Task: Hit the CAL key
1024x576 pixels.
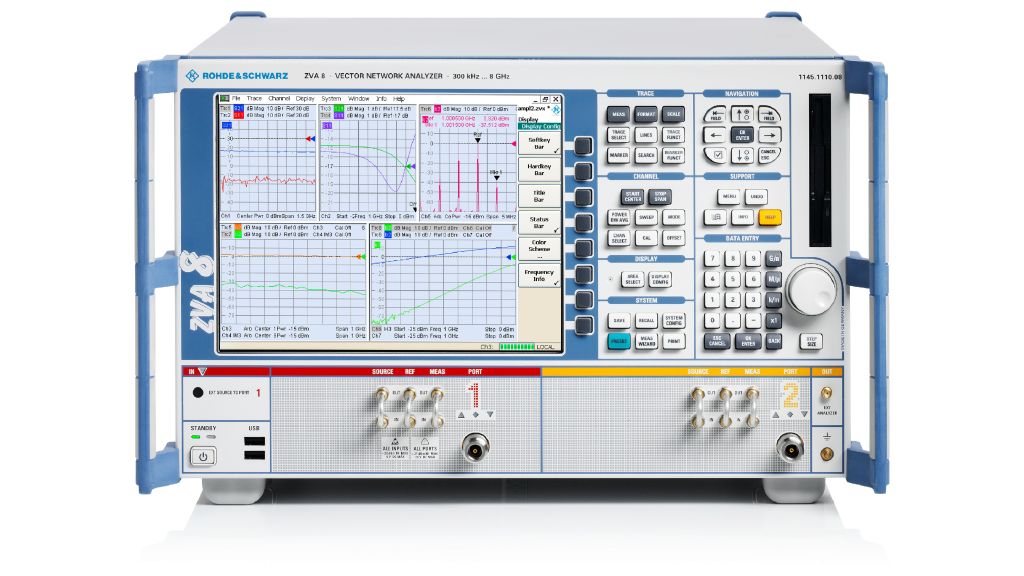Action: tap(646, 238)
